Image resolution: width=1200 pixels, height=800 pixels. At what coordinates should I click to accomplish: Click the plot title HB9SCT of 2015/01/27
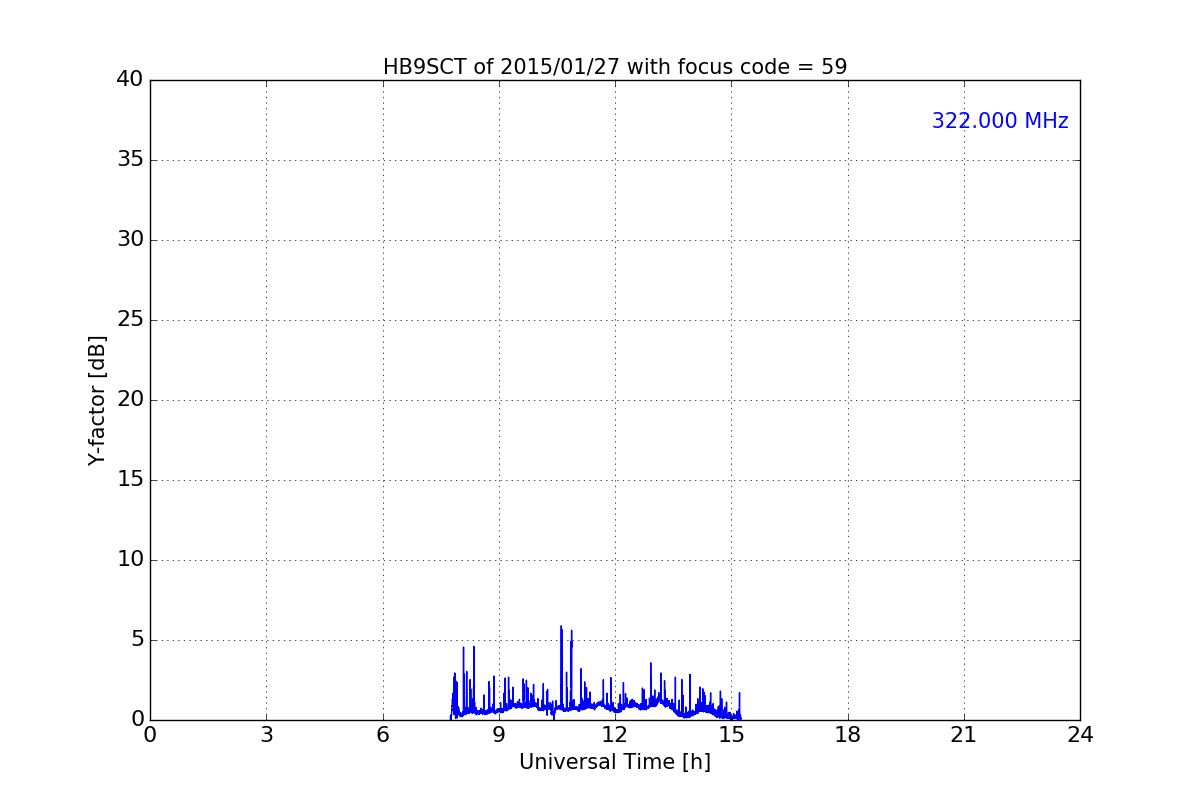[615, 67]
